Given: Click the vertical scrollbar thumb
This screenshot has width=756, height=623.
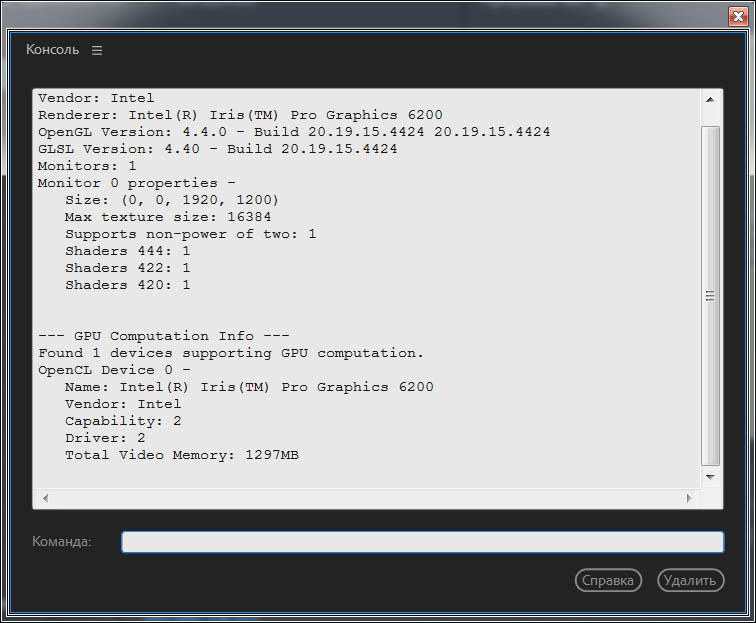Looking at the screenshot, I should [x=710, y=296].
